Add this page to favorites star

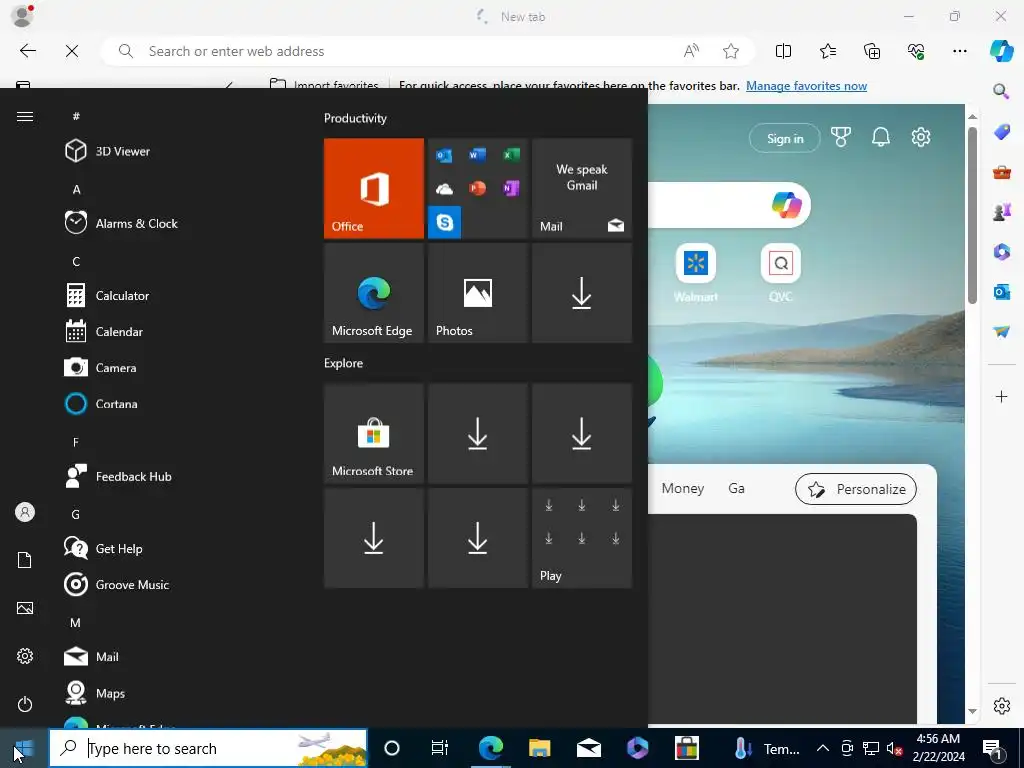click(x=731, y=51)
